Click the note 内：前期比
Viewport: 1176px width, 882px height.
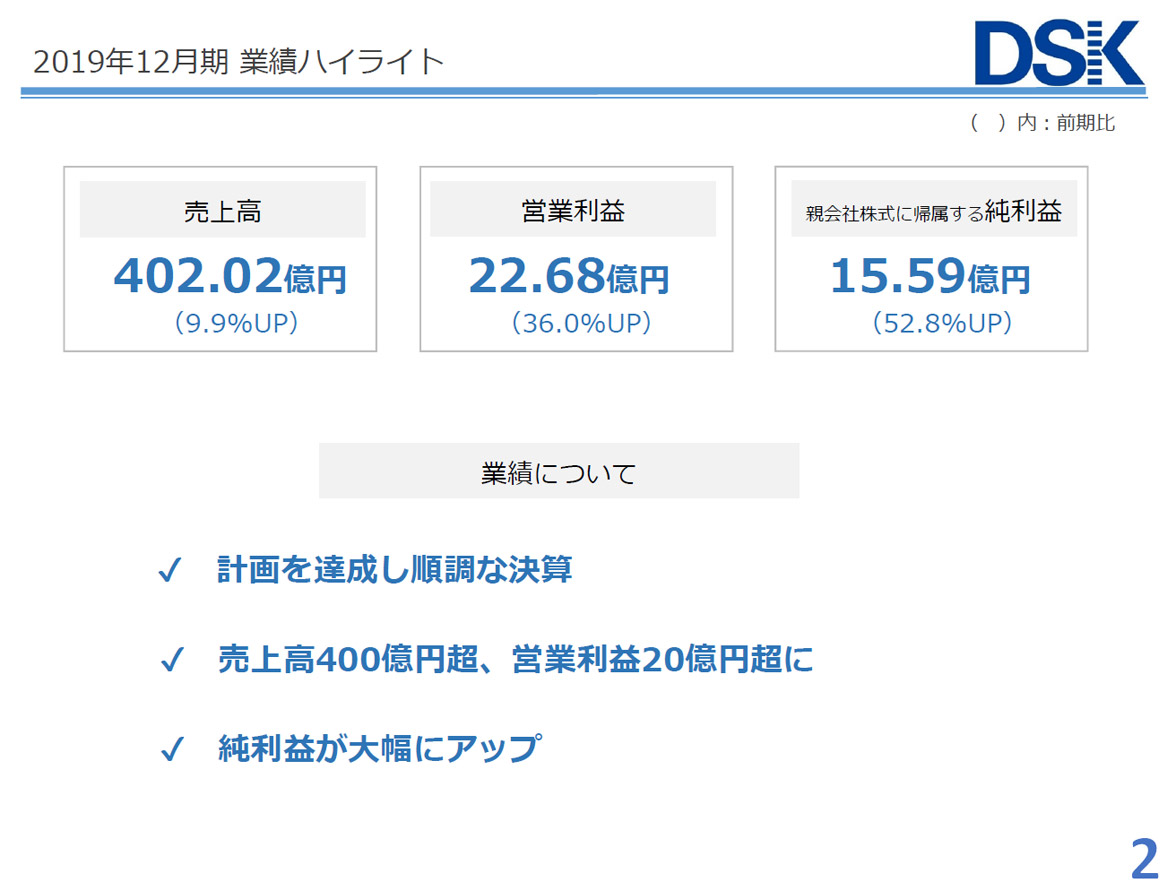point(1042,122)
